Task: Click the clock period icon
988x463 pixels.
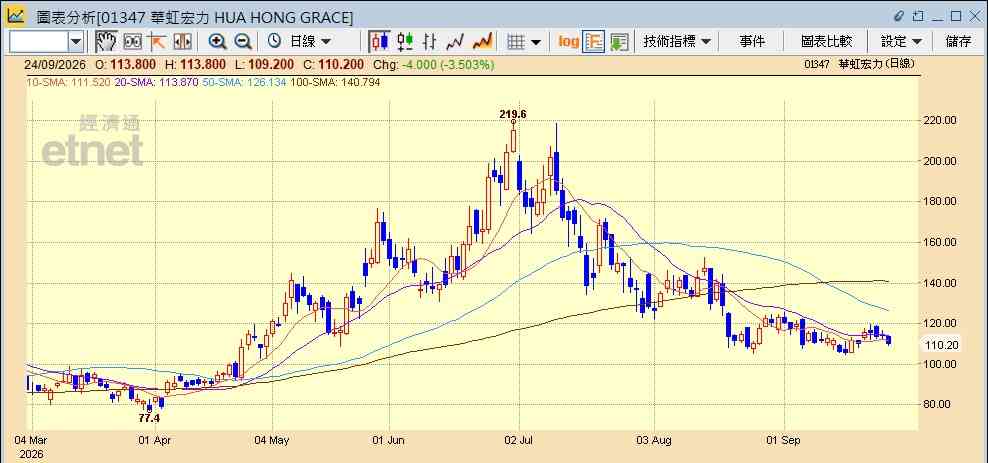Action: 274,42
